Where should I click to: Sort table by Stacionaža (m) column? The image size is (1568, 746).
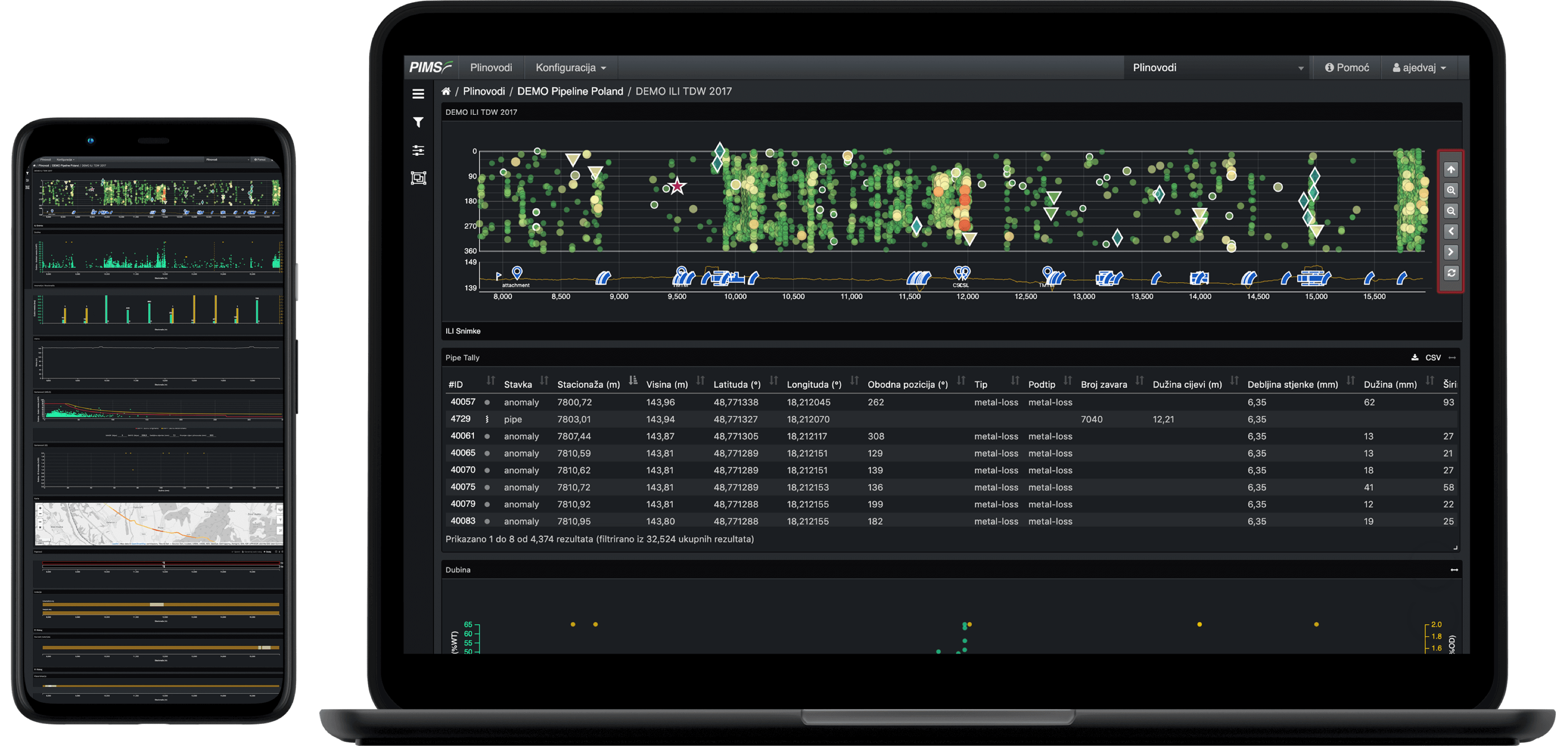(x=633, y=381)
